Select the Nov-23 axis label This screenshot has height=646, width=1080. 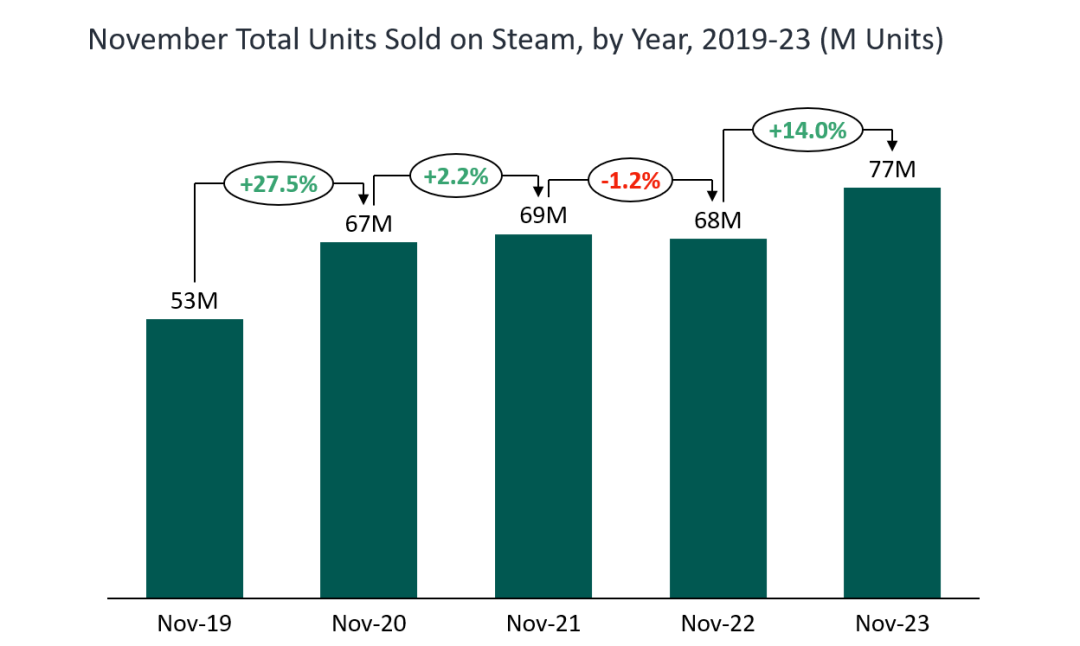coord(892,623)
